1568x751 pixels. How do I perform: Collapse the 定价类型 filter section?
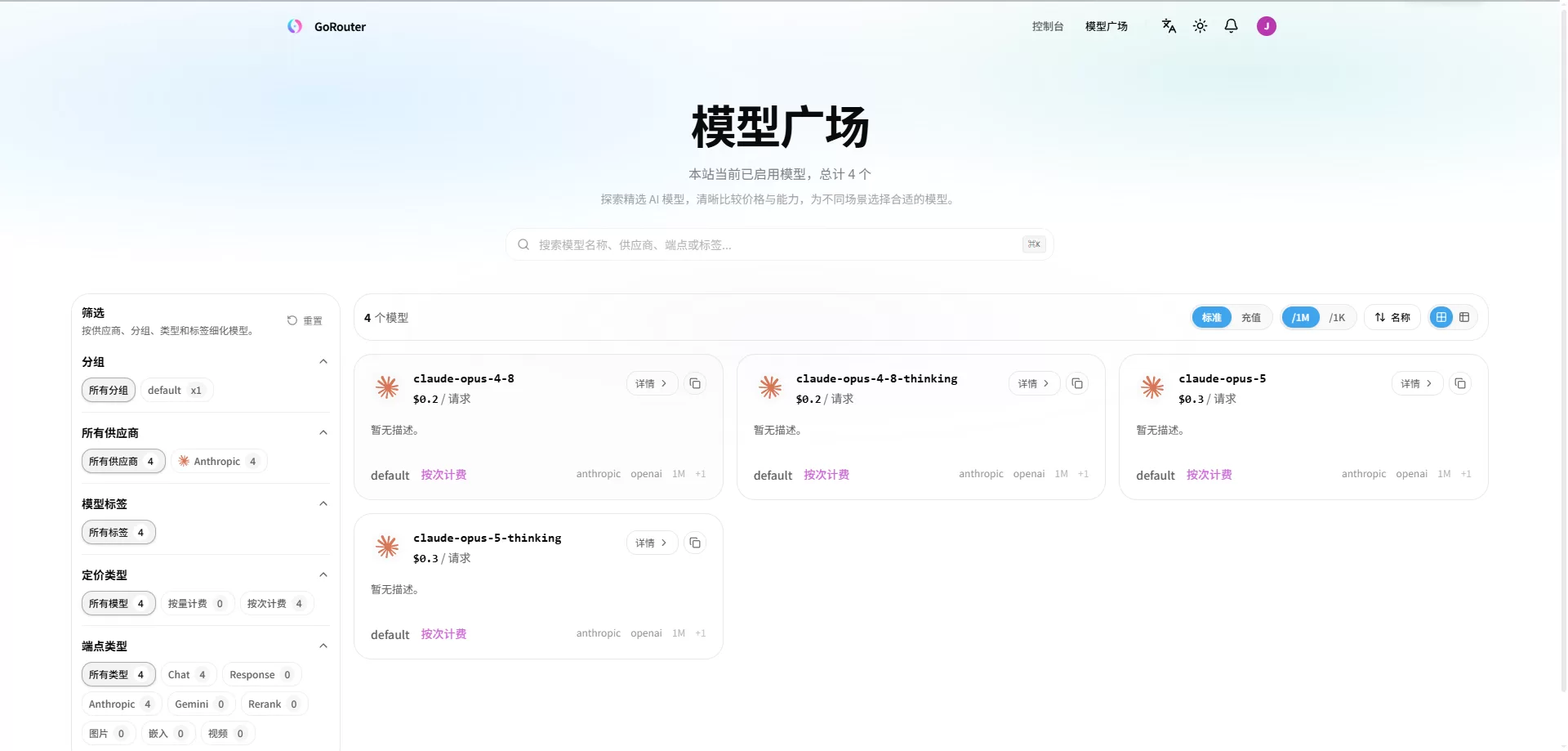323,574
